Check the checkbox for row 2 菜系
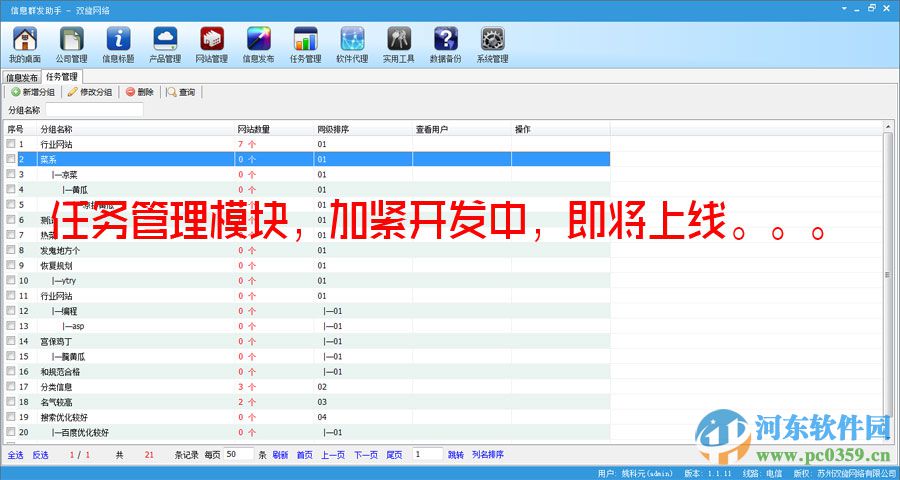Image resolution: width=900 pixels, height=480 pixels. coord(11,159)
